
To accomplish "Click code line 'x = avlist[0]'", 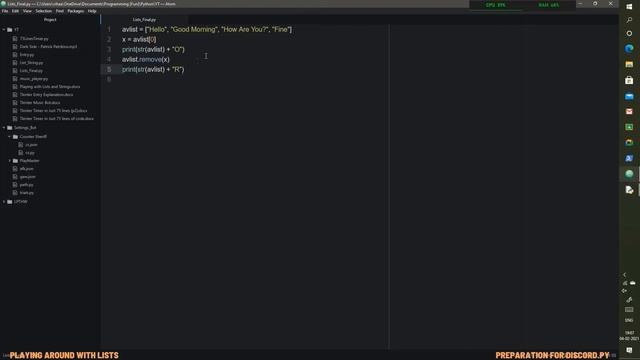I will pos(139,40).
